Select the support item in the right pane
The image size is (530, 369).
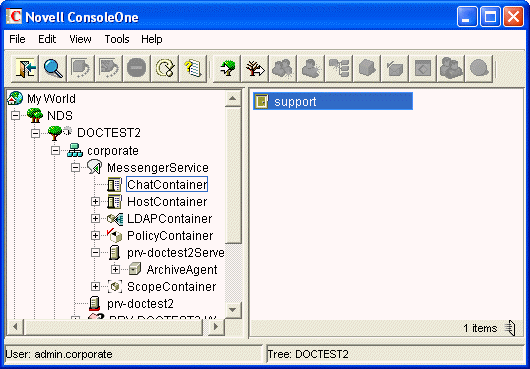click(333, 101)
